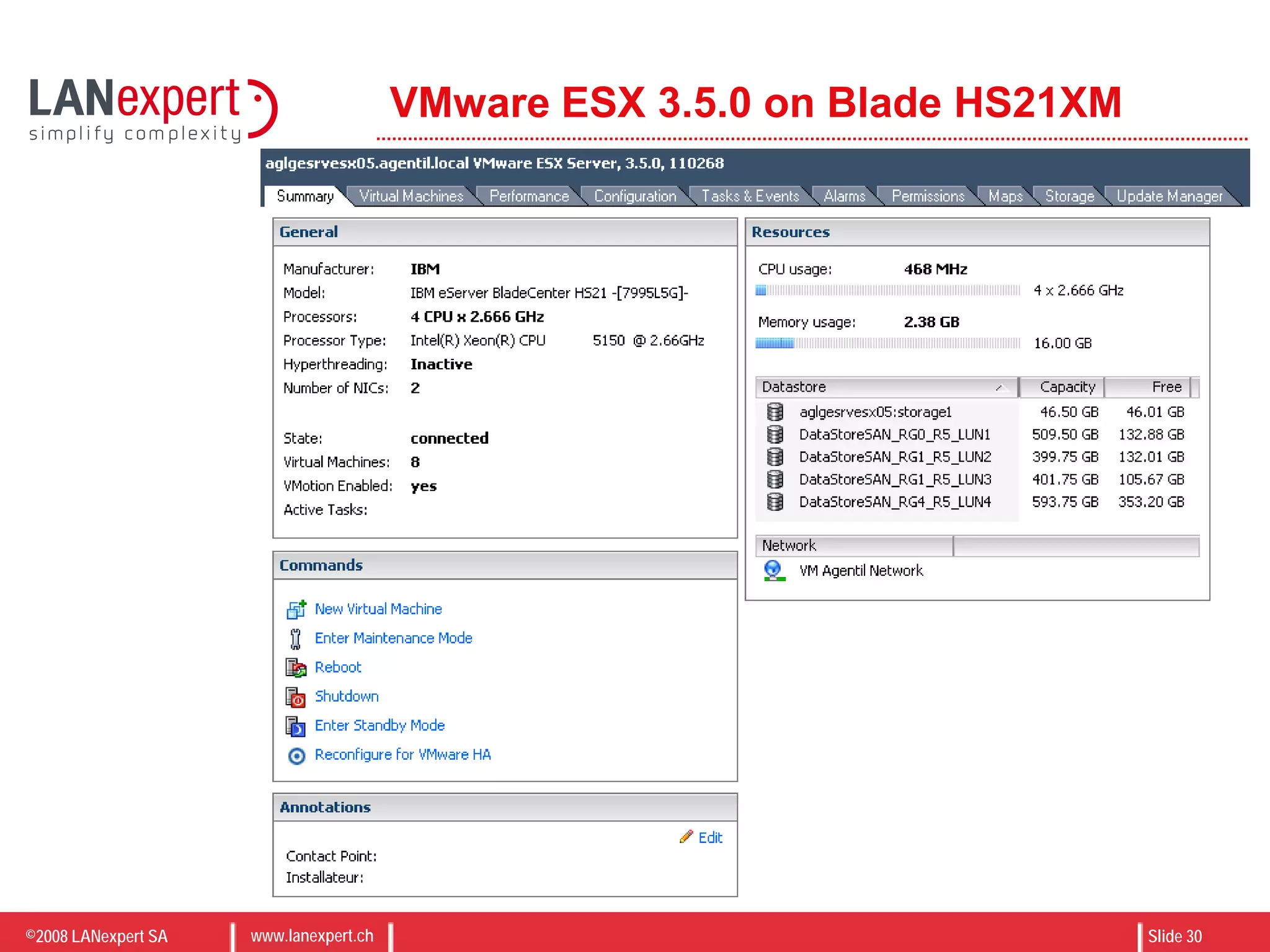Click the Enter Maintenance Mode wrench icon
Screen dimensions: 1270x952
(x=296, y=638)
